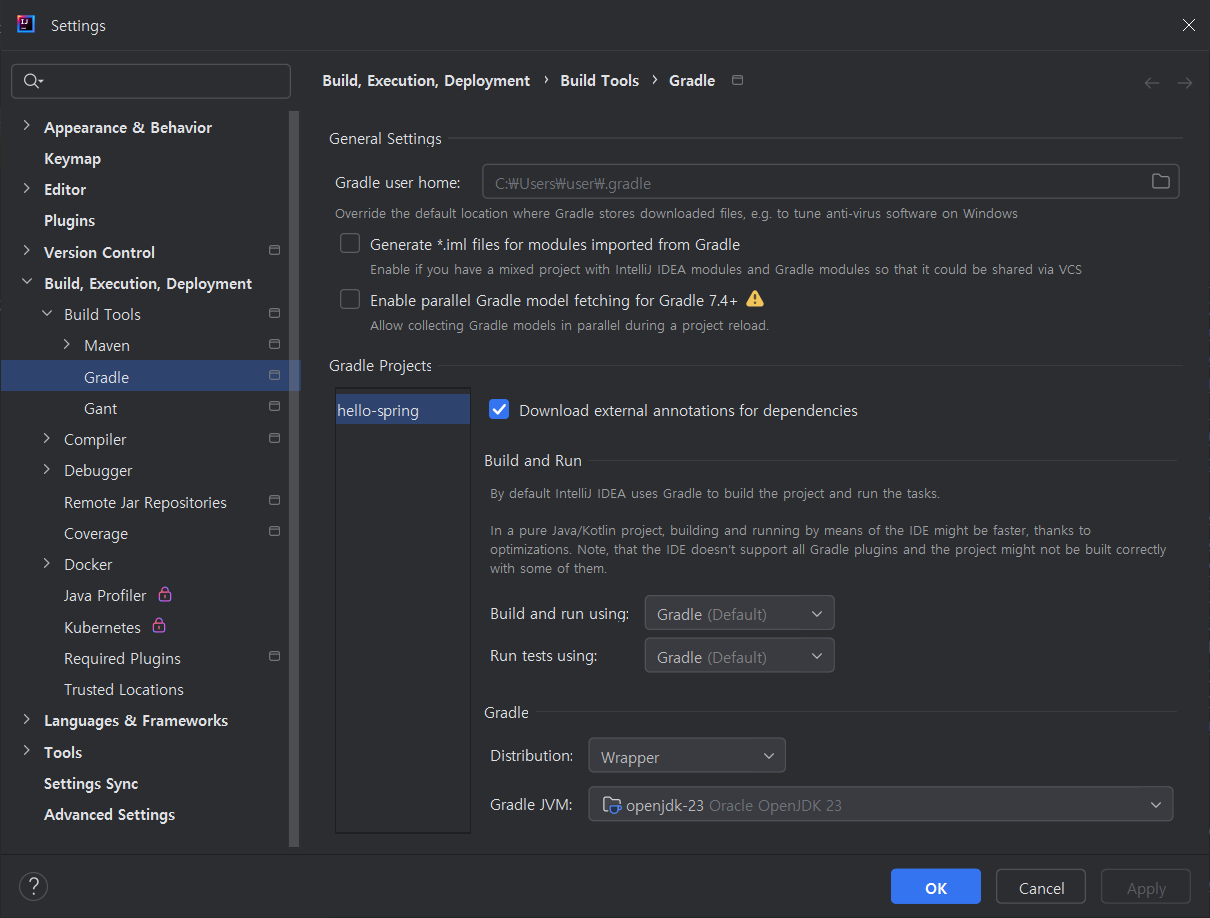The width and height of the screenshot is (1210, 918).
Task: Click the project-level icon on Gant row
Action: pos(274,407)
